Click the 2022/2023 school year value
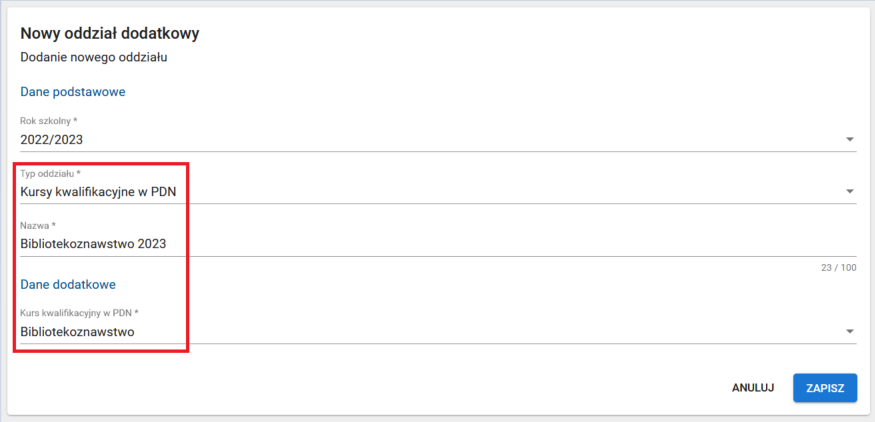Image resolution: width=875 pixels, height=422 pixels. click(x=53, y=140)
